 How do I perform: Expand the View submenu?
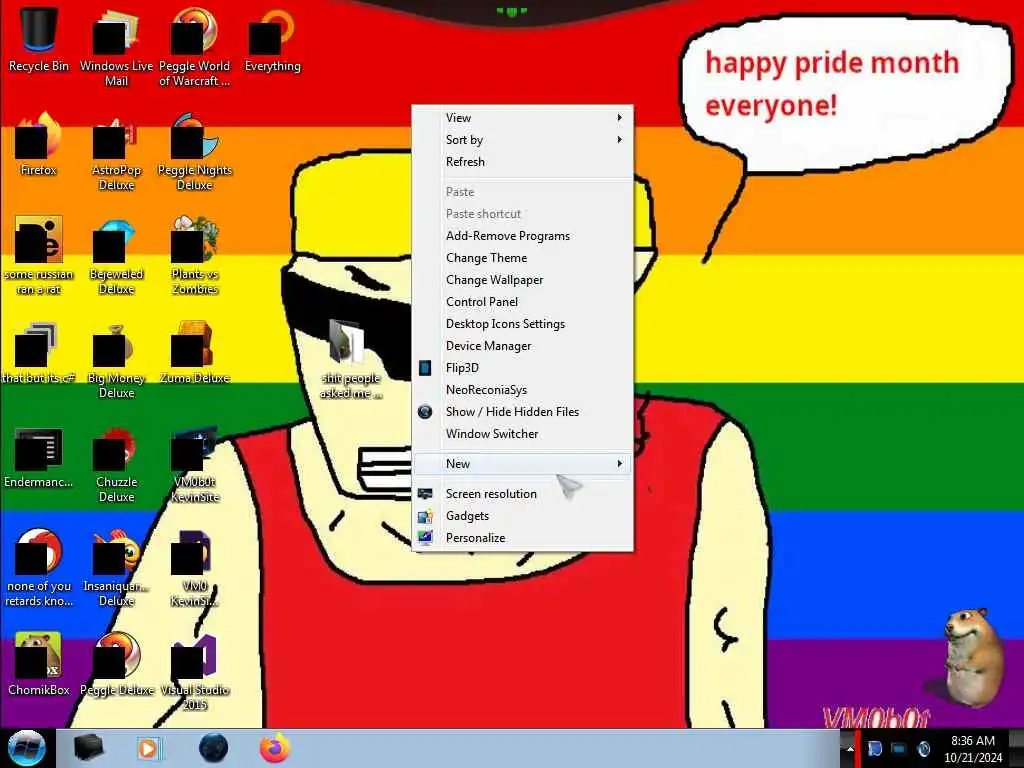click(522, 118)
